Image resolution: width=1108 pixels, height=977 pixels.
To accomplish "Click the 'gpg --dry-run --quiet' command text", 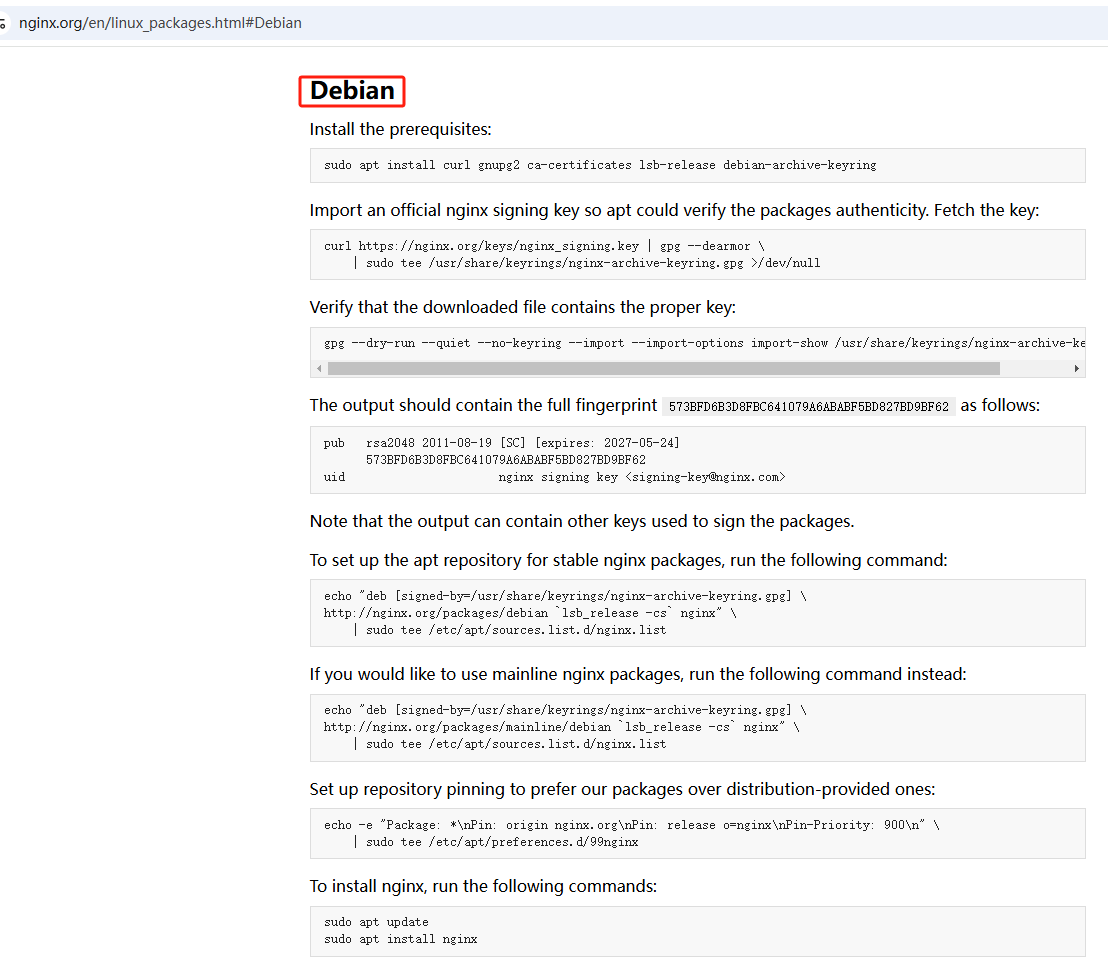I will 704,343.
